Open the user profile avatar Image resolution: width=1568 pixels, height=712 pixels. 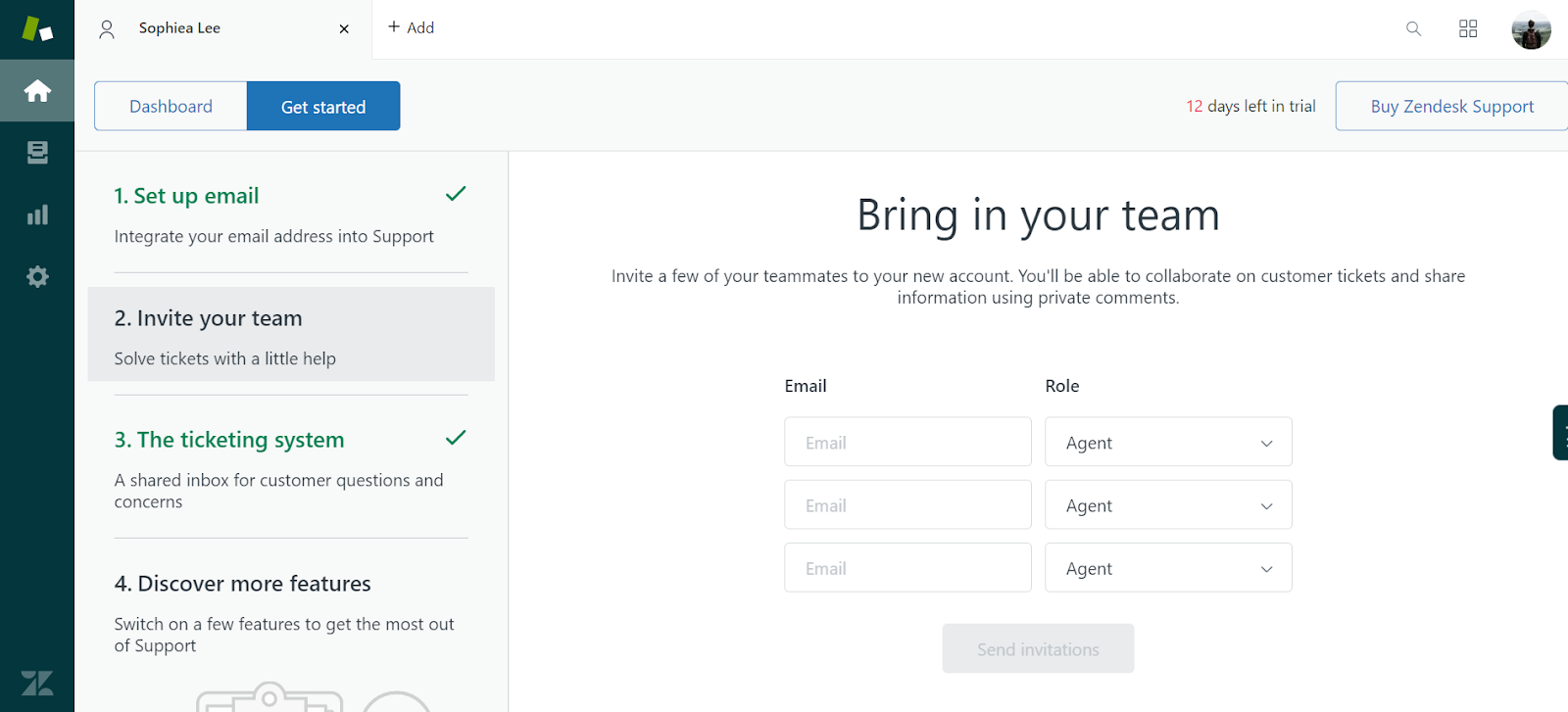point(1531,29)
